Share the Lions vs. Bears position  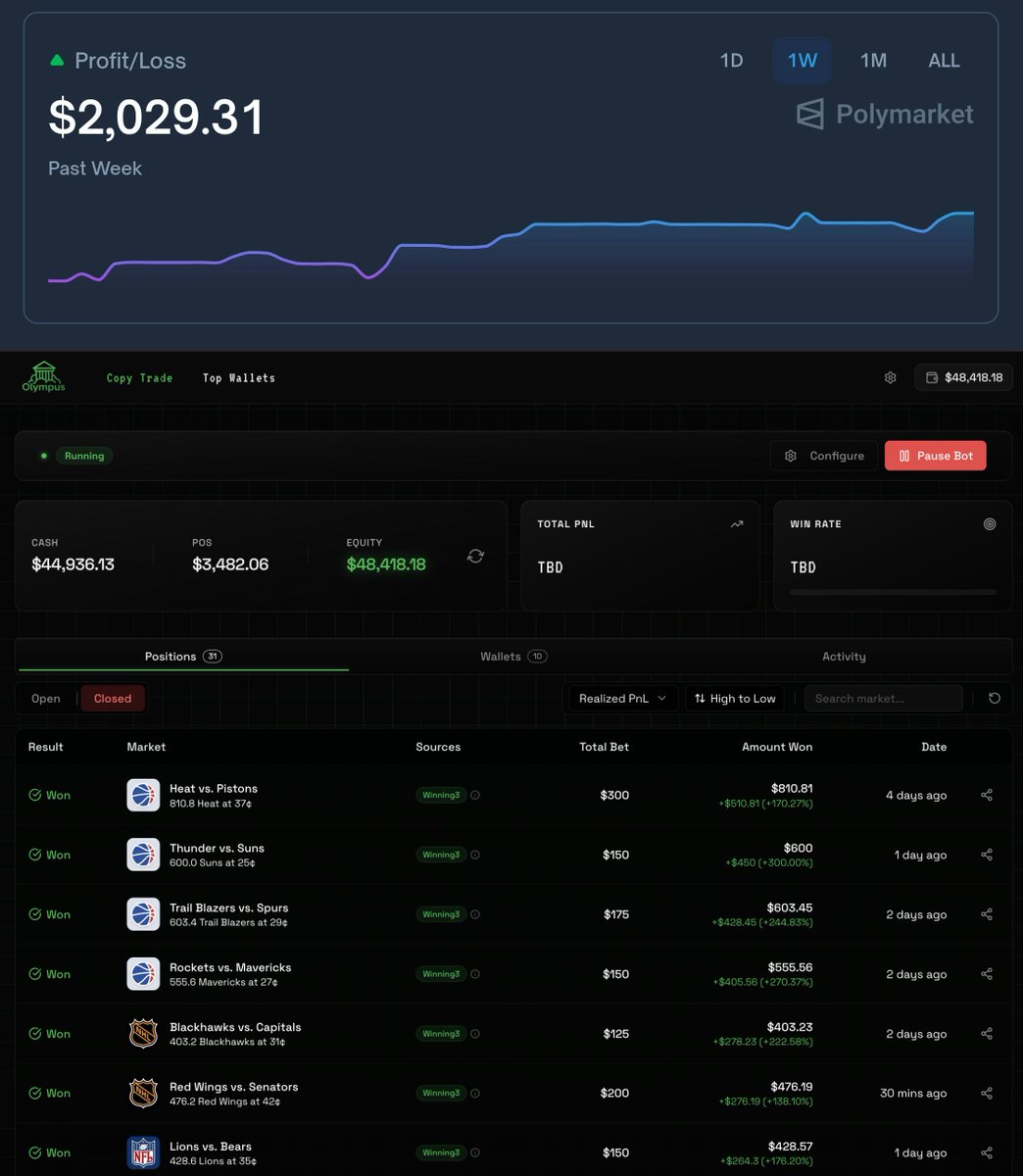tap(987, 1152)
